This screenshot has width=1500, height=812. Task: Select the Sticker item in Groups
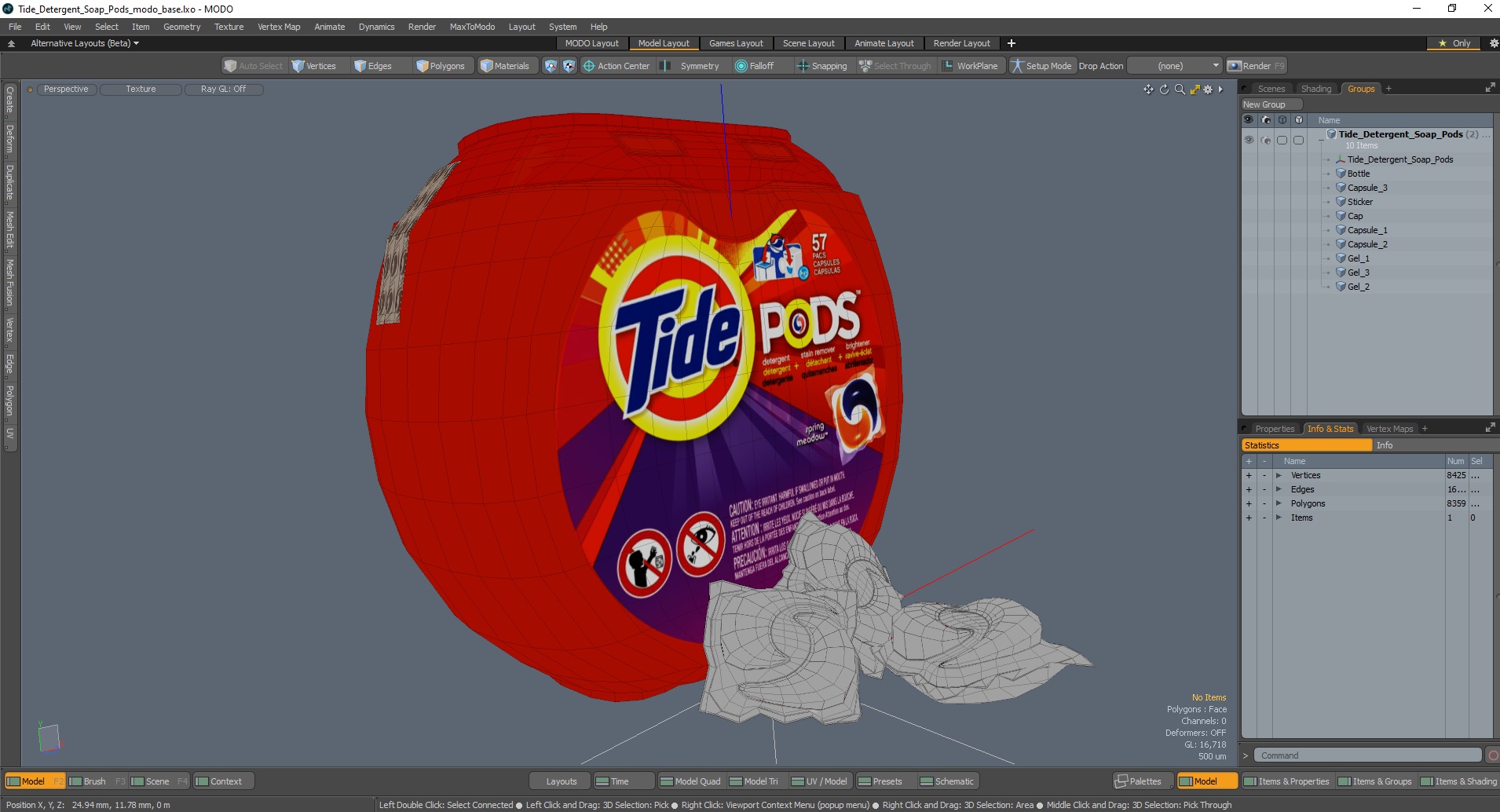click(1360, 202)
